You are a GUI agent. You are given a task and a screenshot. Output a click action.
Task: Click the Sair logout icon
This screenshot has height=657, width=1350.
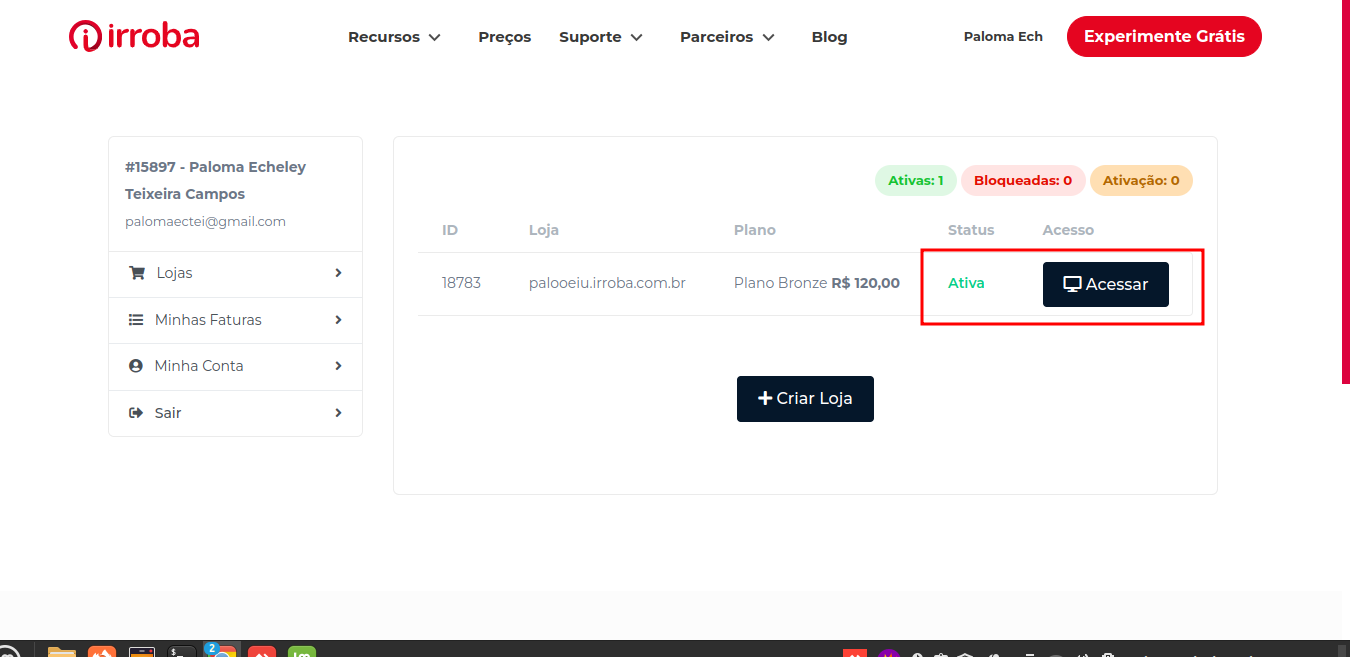click(x=136, y=413)
